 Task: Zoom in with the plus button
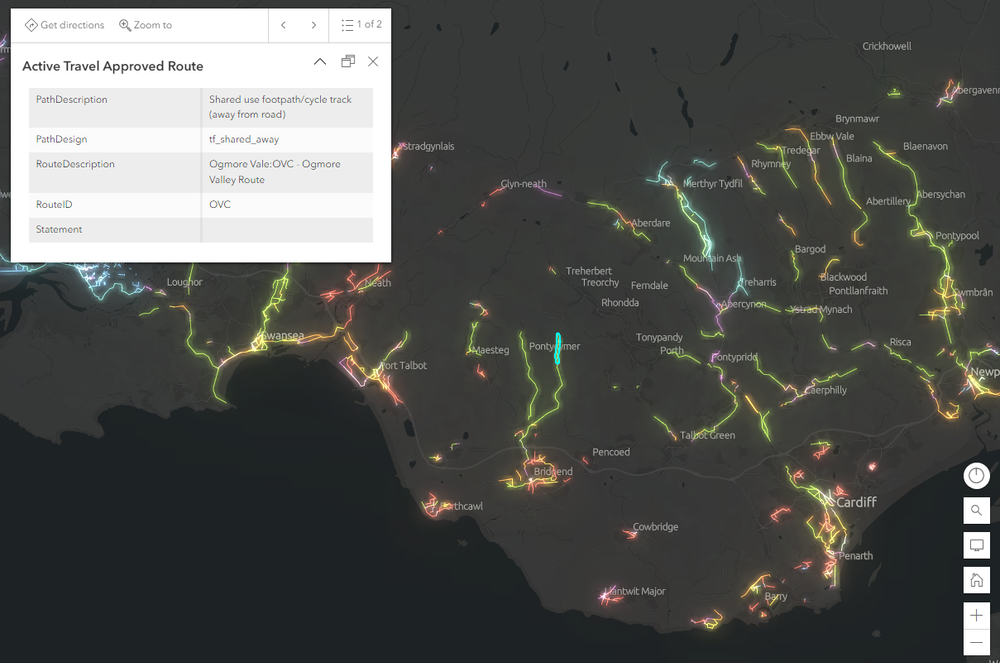pos(976,615)
